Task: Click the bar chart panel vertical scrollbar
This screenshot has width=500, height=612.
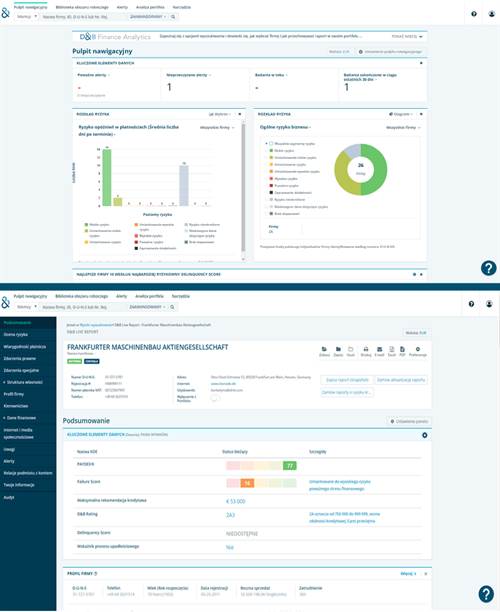Action: coord(243,187)
